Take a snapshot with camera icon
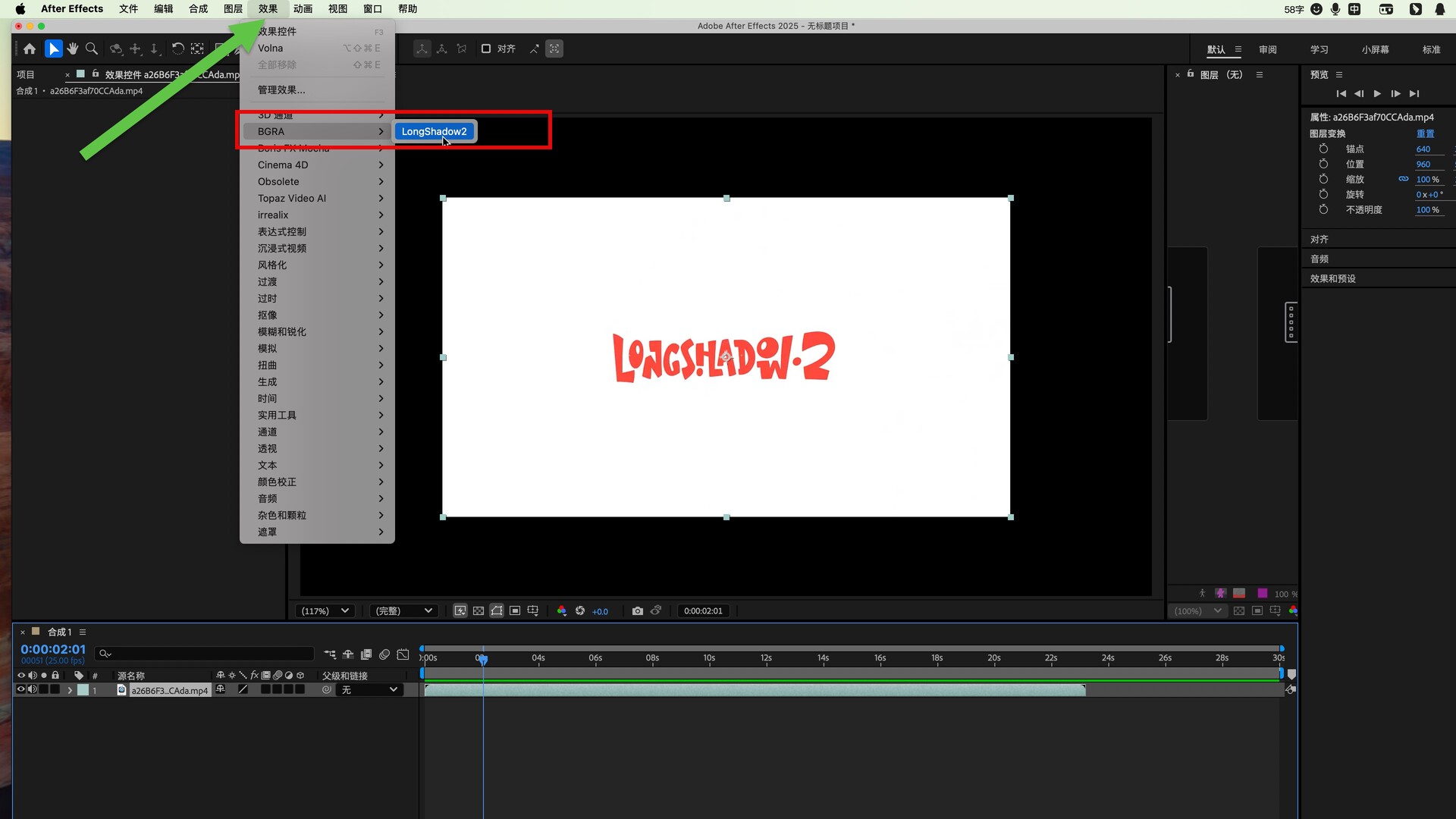The height and width of the screenshot is (819, 1456). [637, 610]
